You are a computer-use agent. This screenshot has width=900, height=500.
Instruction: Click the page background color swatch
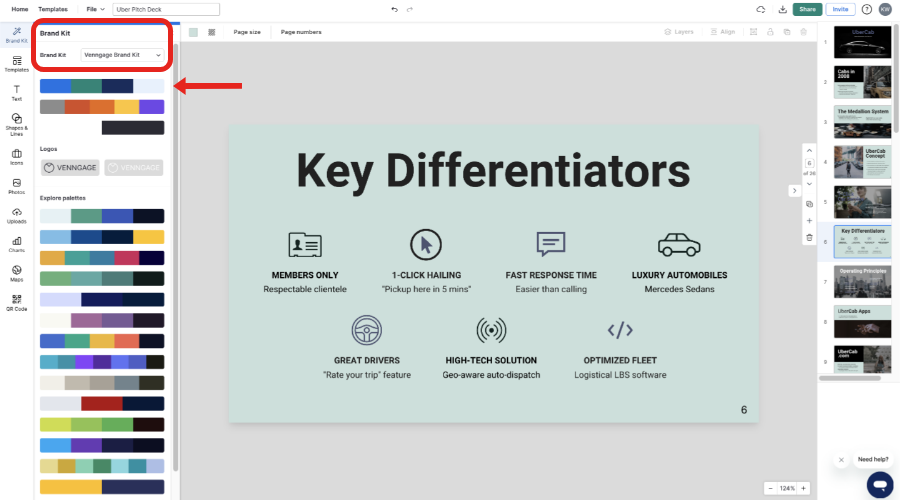click(x=193, y=32)
